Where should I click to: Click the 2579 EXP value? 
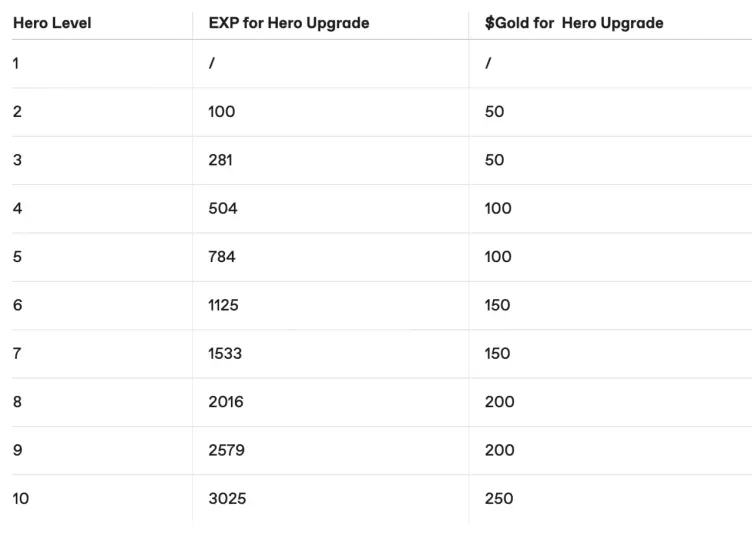point(226,450)
